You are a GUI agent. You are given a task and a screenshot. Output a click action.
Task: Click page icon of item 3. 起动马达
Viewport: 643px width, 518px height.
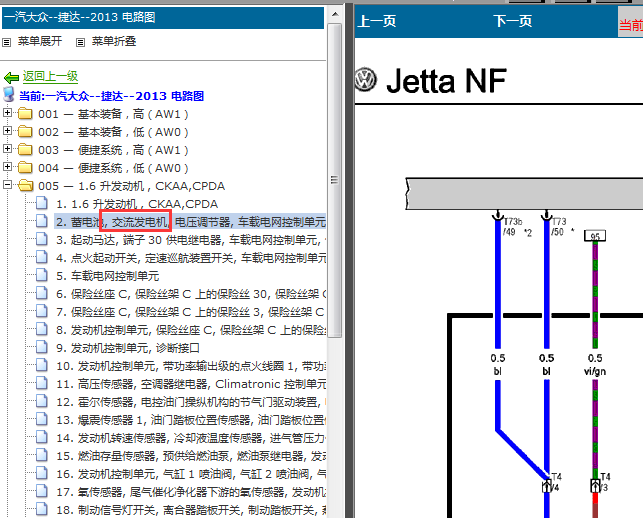coord(41,239)
